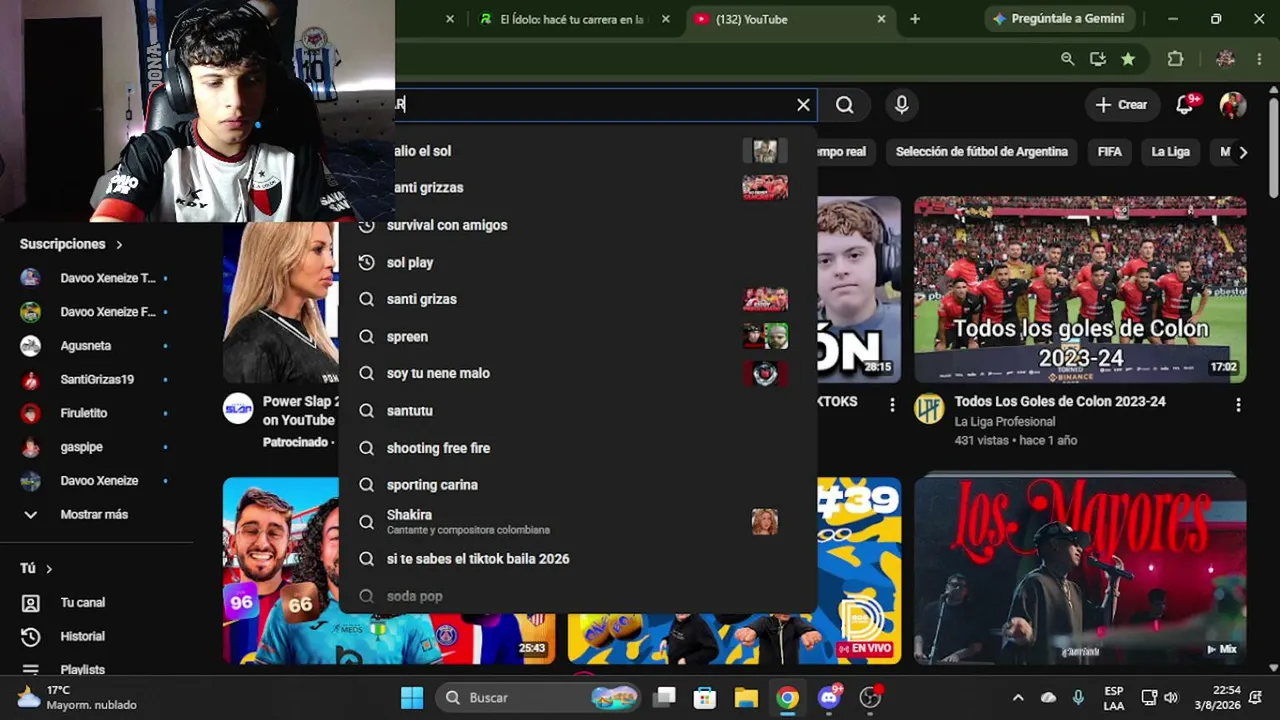The width and height of the screenshot is (1280, 720).
Task: Open the Tú section header
Action: point(36,568)
